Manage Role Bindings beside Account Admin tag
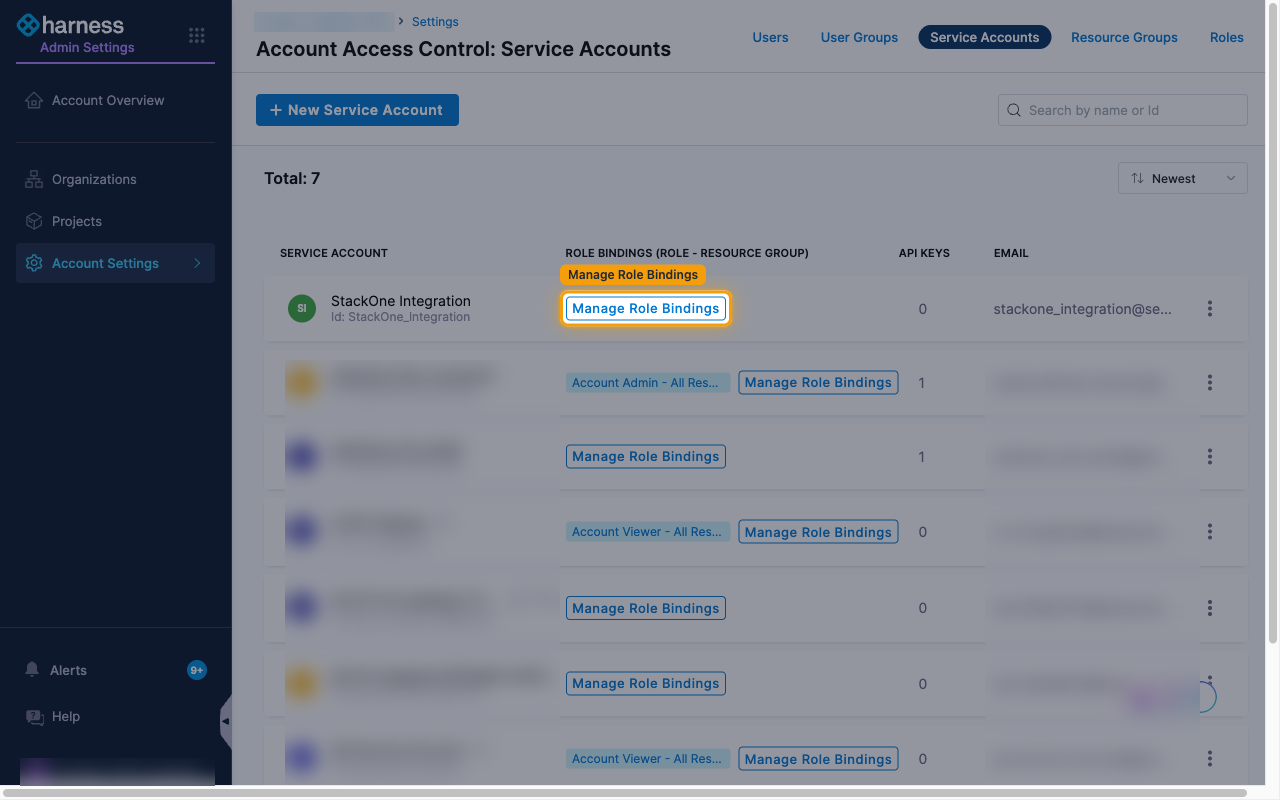 818,382
